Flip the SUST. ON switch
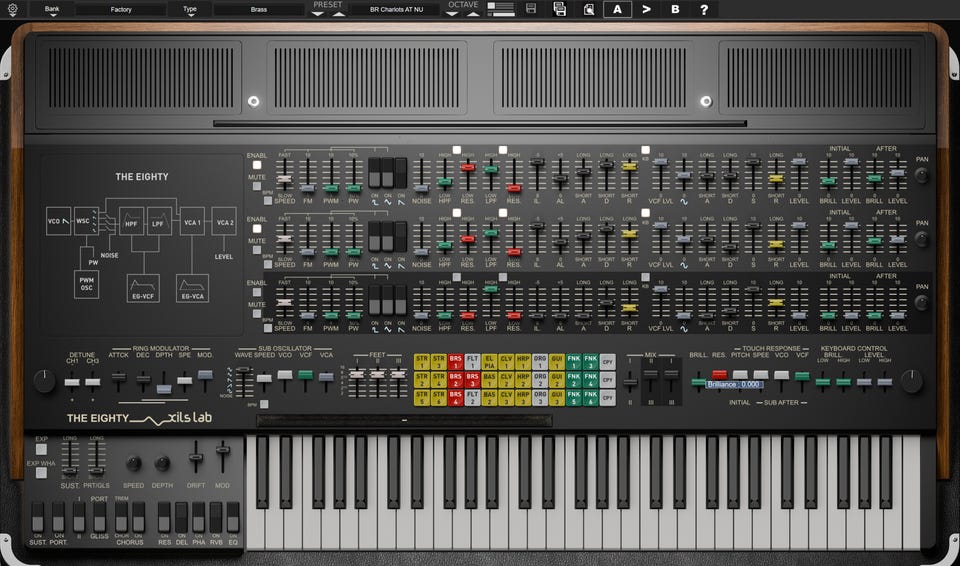This screenshot has height=566, width=960. [38, 517]
